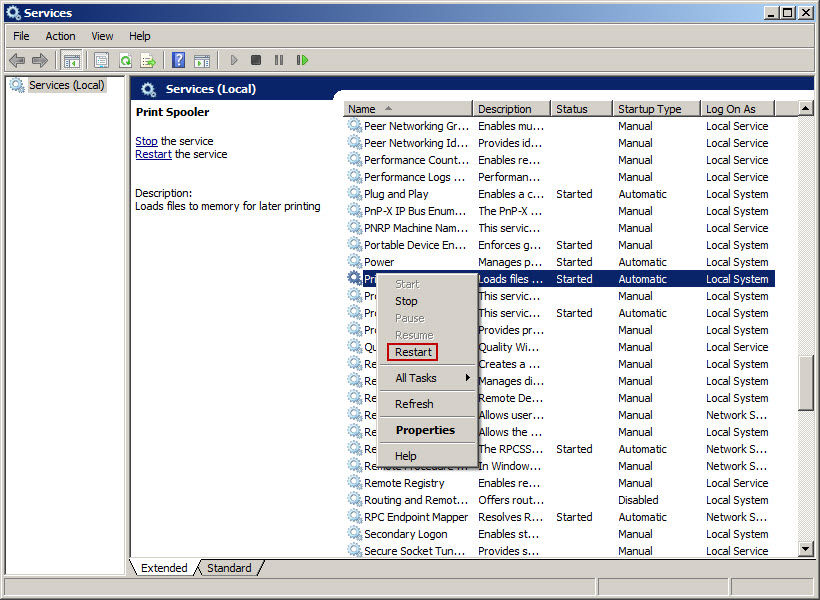Select Services (Local) in the console tree
The width and height of the screenshot is (820, 600).
coord(66,85)
